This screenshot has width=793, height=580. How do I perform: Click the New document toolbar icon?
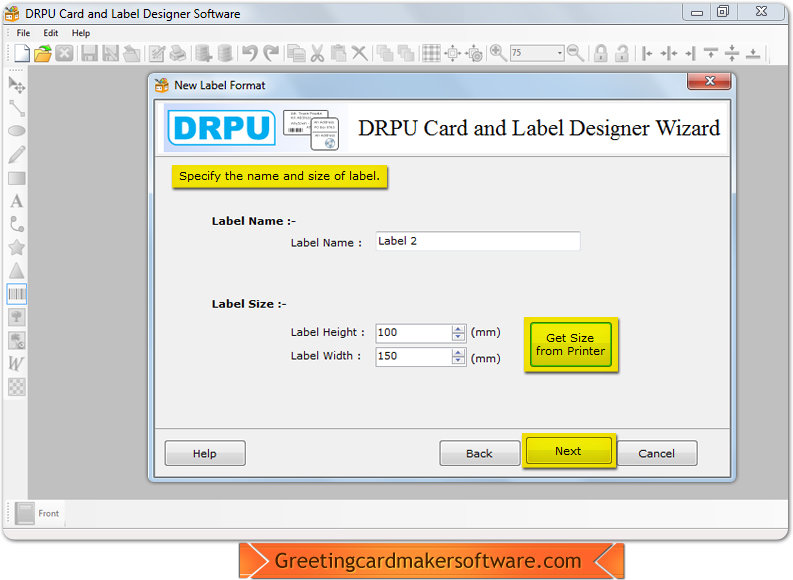[22, 53]
